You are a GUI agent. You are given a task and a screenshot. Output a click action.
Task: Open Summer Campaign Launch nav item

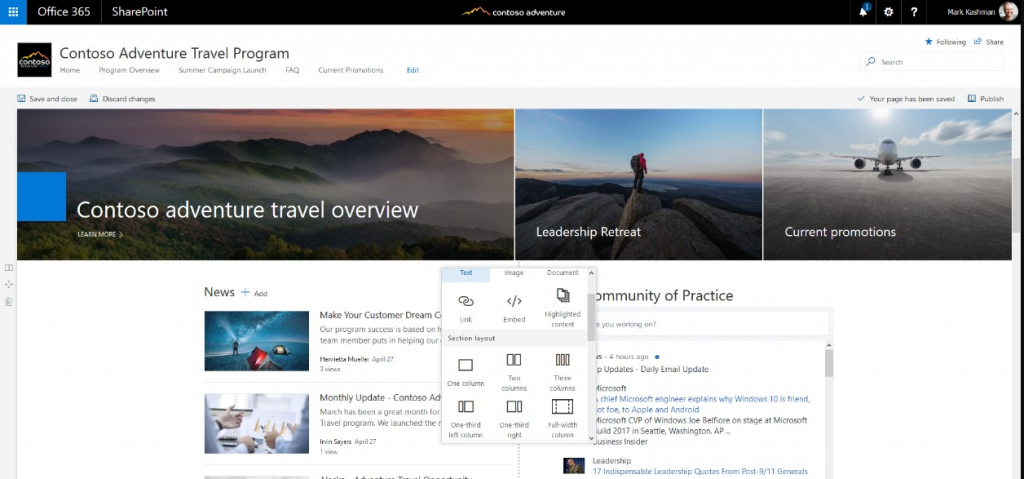(222, 71)
